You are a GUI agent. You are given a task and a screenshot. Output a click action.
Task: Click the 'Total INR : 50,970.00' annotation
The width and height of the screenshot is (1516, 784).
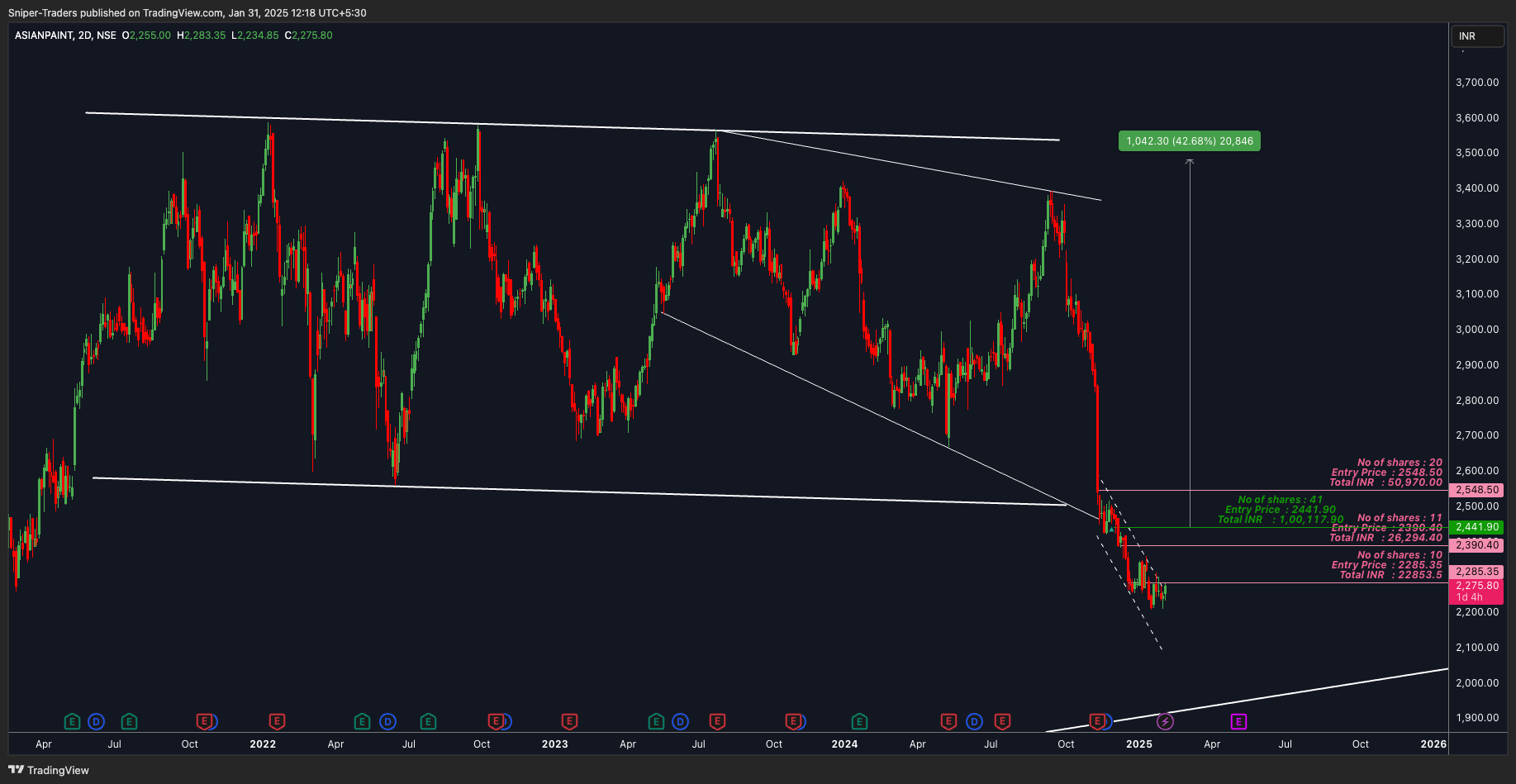(1386, 482)
